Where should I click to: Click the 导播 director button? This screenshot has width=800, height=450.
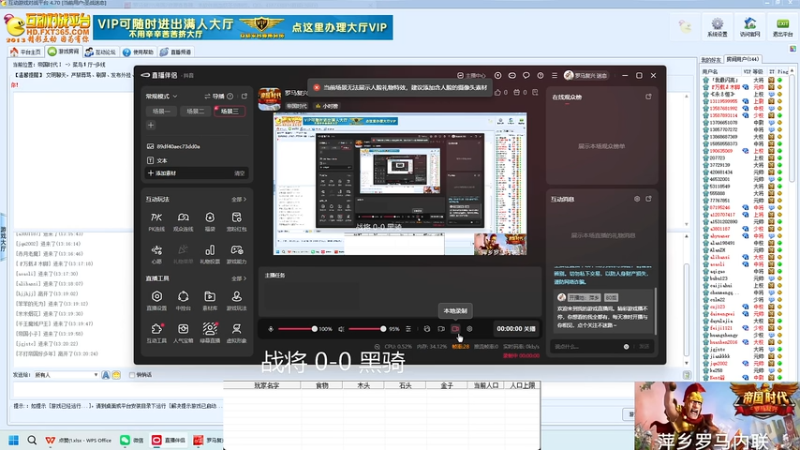[x=215, y=96]
